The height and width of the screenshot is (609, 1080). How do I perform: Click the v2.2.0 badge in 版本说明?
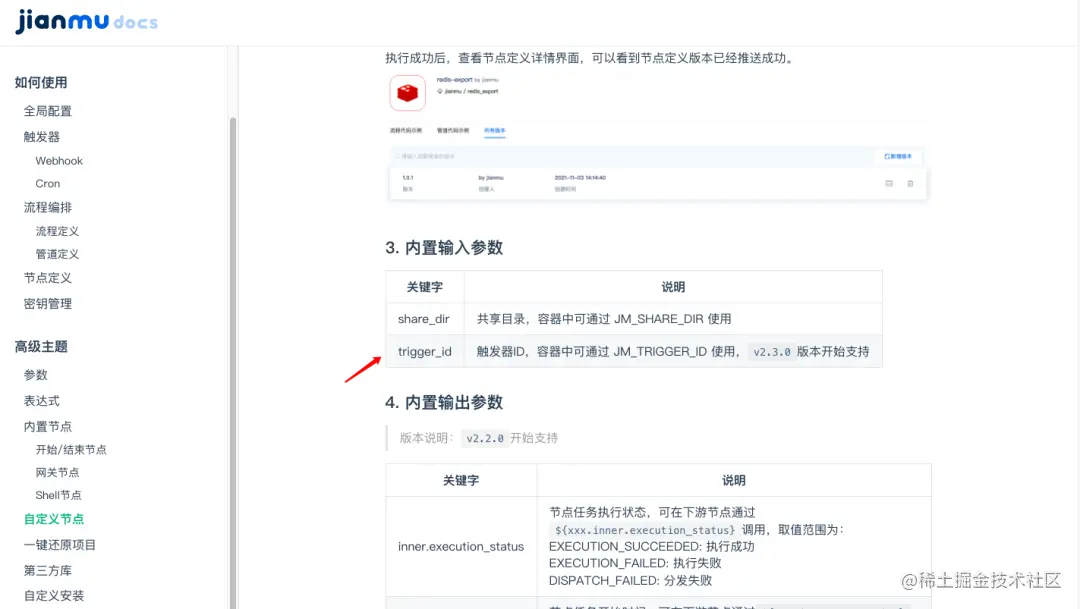[483, 437]
